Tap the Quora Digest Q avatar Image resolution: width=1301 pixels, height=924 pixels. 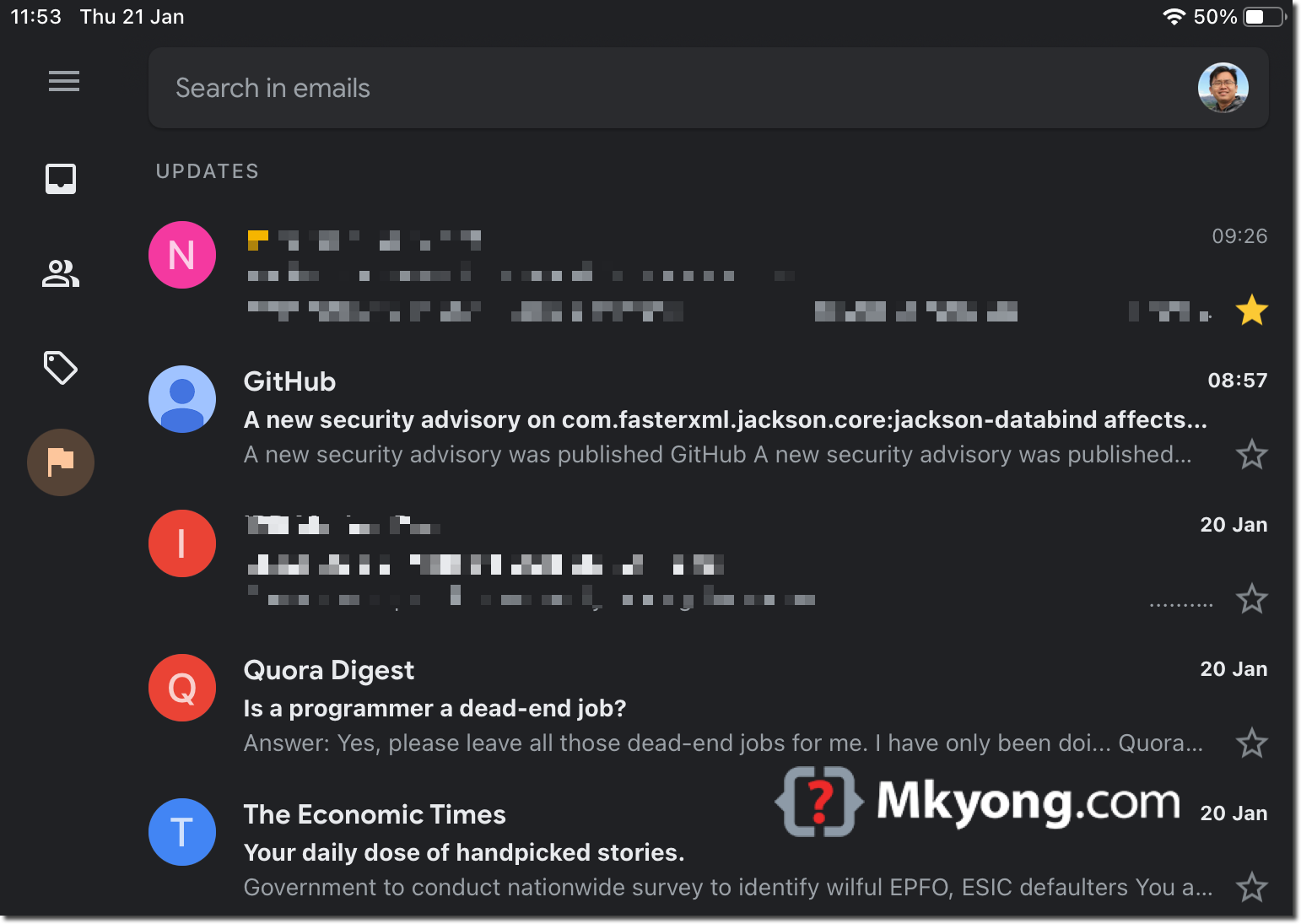pos(182,688)
